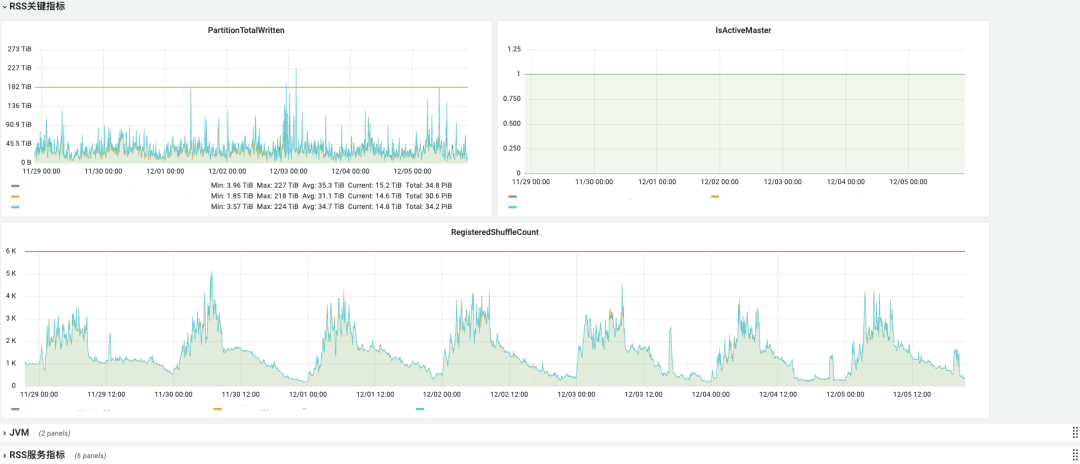Click the "1.25" y-axis label in IsActiveMaster
This screenshot has width=1080, height=464.
pos(513,49)
